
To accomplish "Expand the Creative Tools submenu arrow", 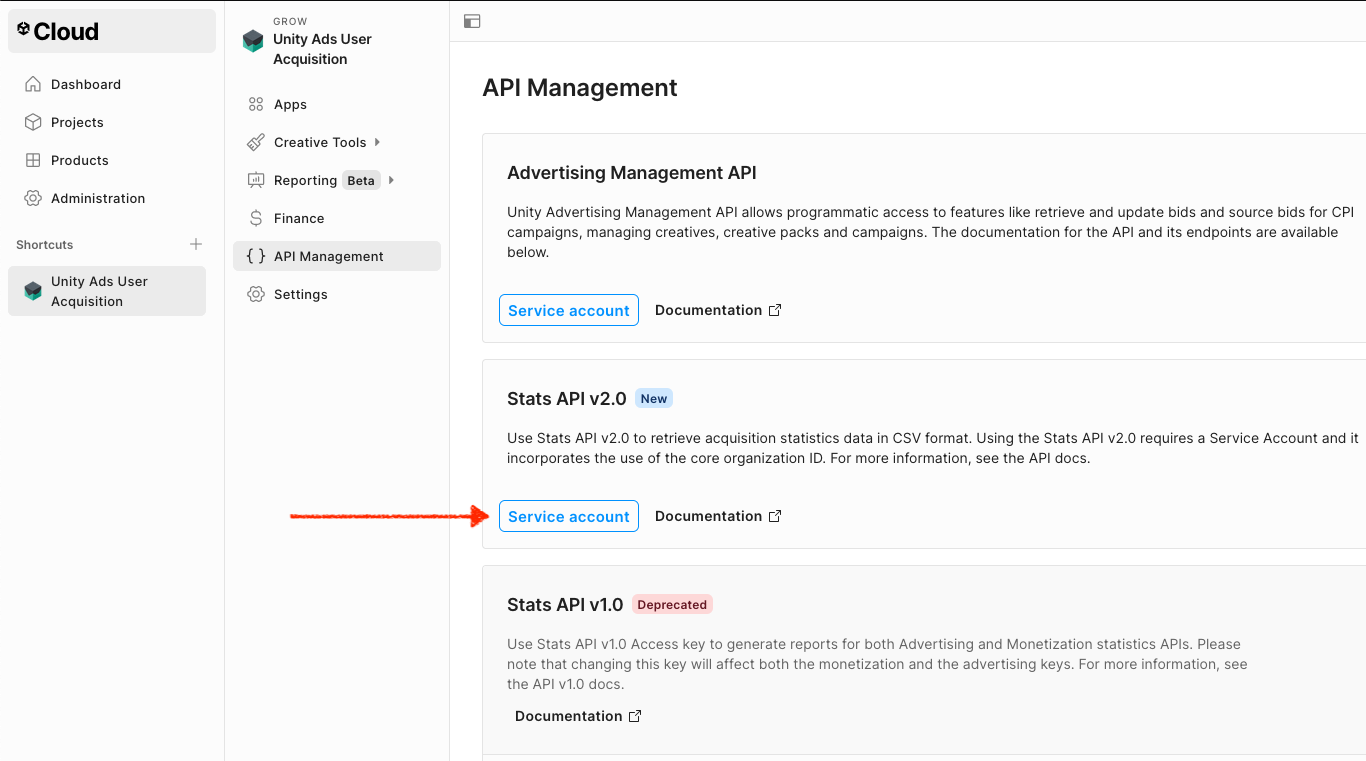I will coord(377,142).
